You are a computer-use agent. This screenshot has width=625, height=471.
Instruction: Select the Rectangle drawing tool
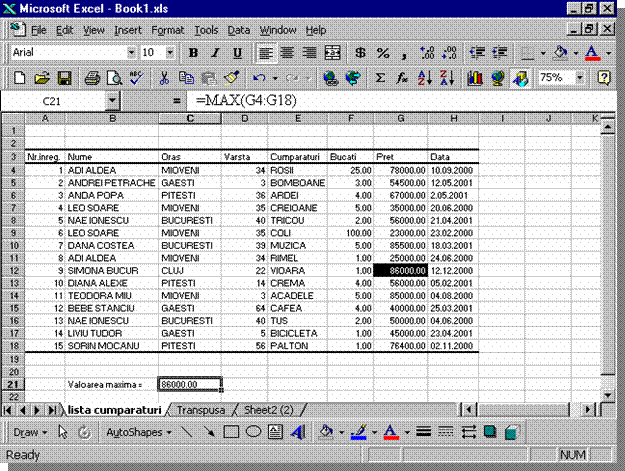(231, 433)
